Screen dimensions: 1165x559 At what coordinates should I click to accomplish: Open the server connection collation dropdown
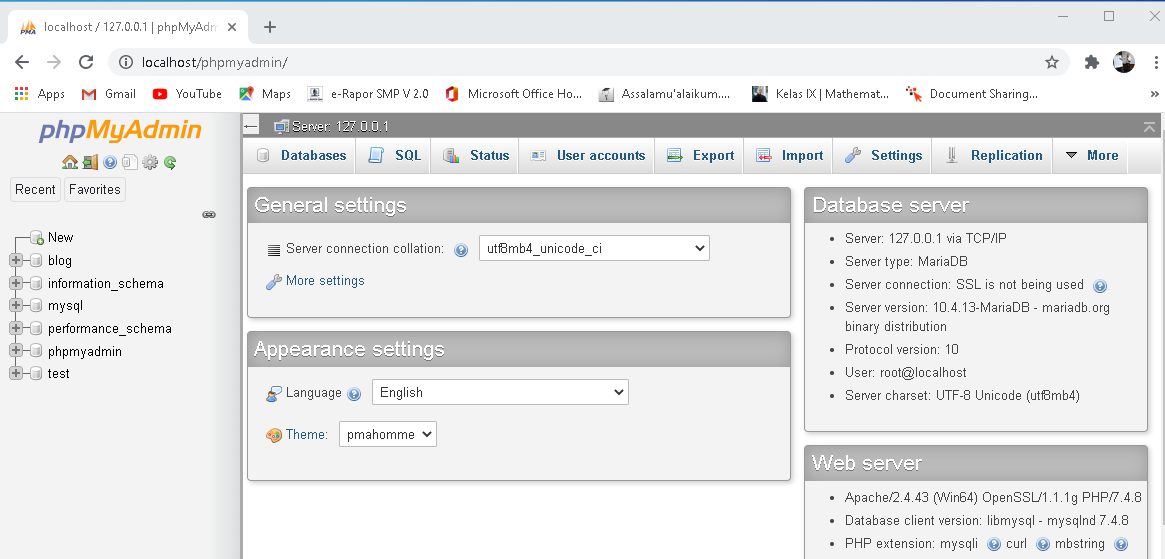(594, 248)
